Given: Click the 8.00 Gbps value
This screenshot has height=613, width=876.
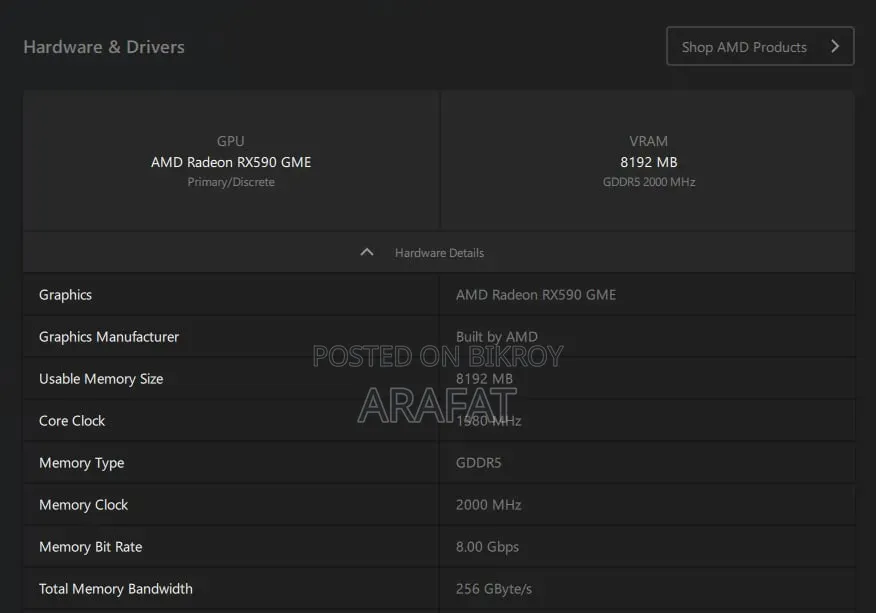Looking at the screenshot, I should [487, 547].
